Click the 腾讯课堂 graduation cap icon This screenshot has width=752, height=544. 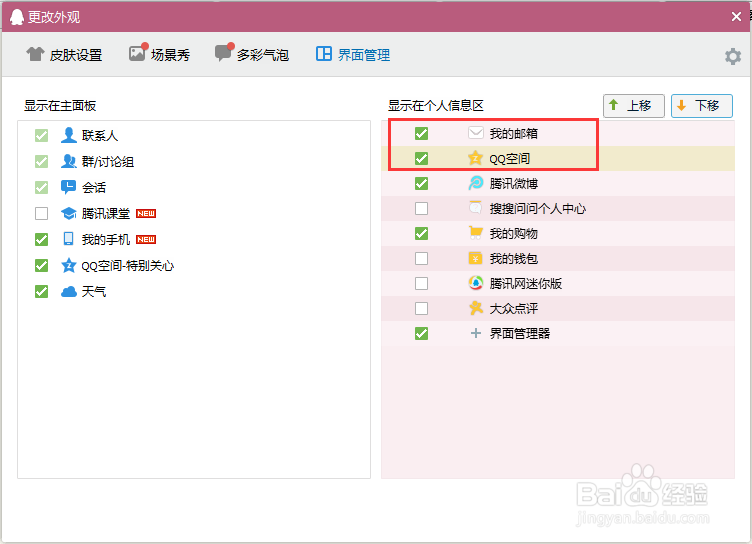tap(69, 213)
